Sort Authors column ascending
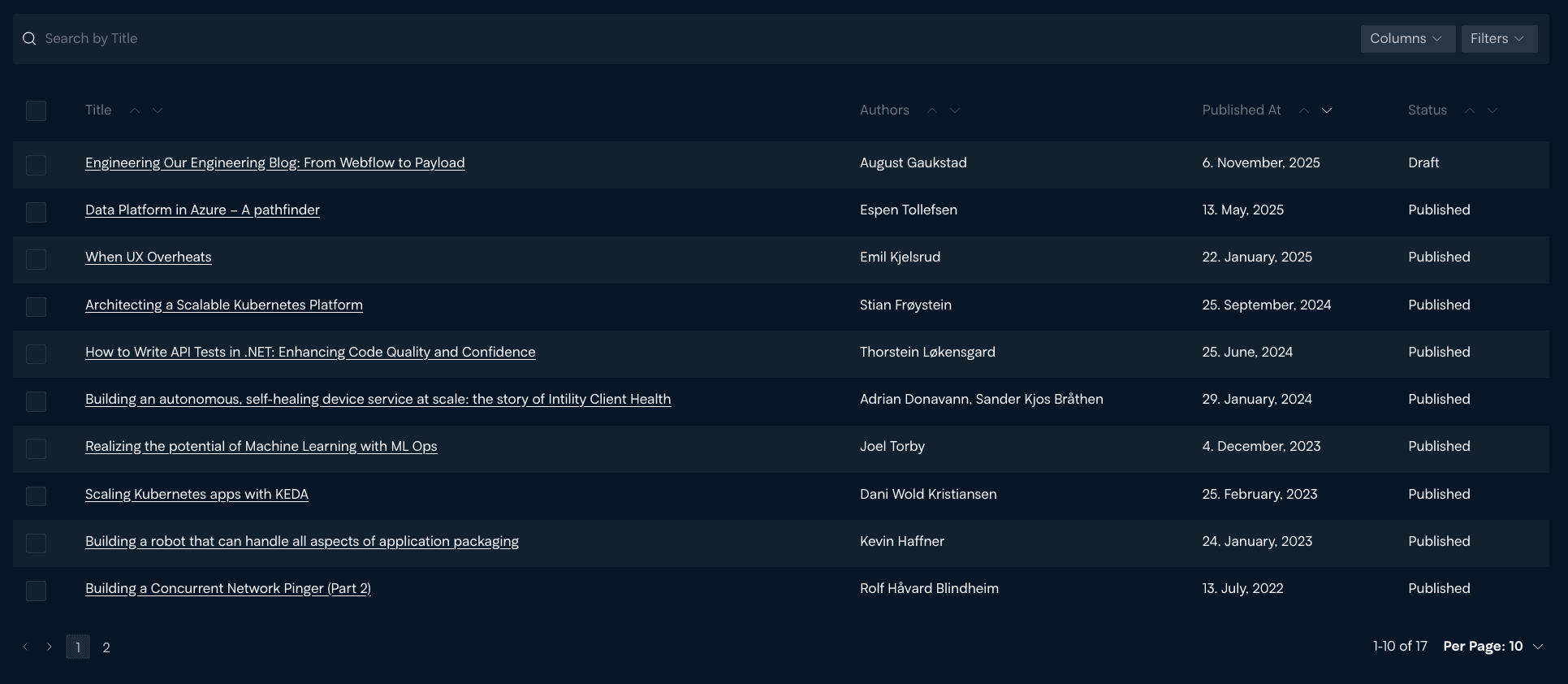 pos(932,111)
